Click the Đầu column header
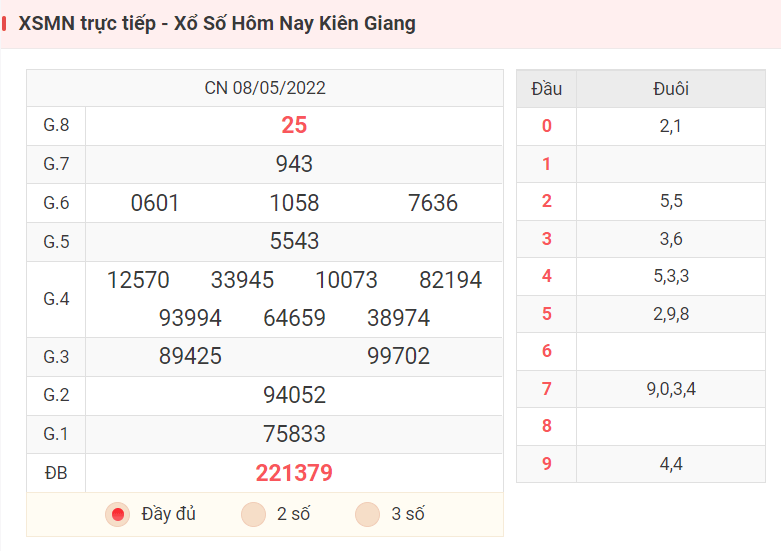 pos(546,89)
